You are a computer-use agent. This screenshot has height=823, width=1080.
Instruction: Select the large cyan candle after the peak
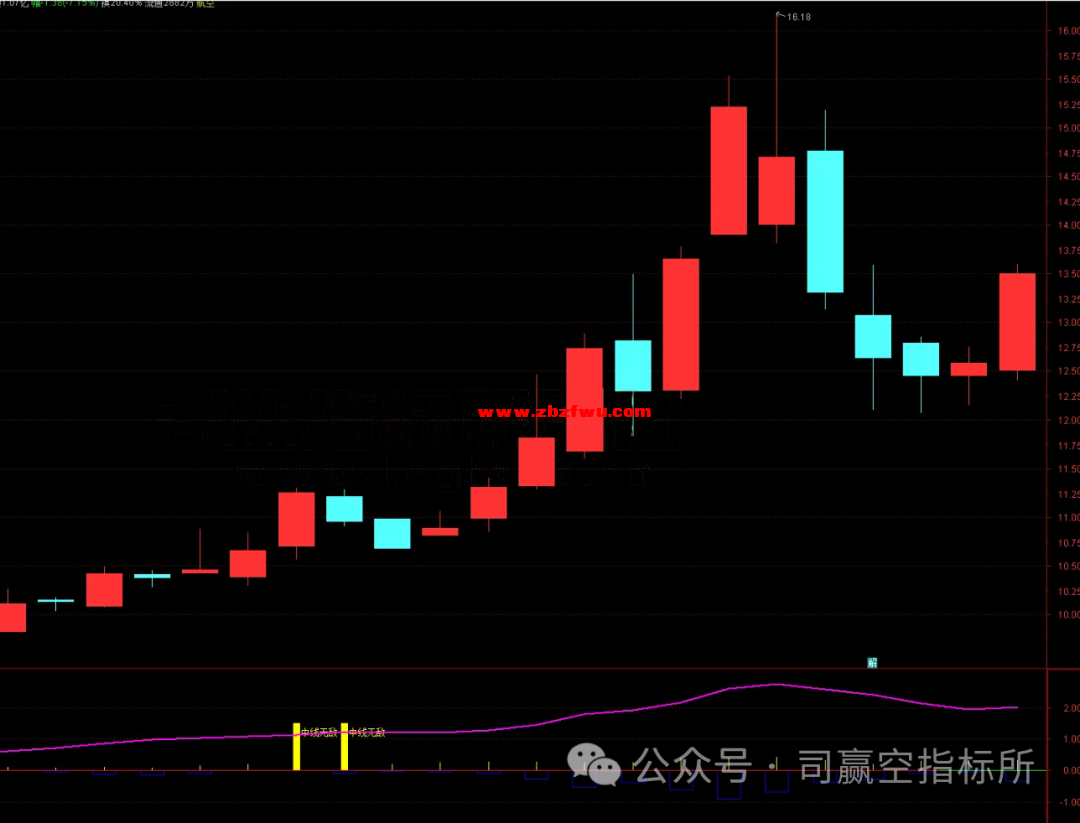825,221
